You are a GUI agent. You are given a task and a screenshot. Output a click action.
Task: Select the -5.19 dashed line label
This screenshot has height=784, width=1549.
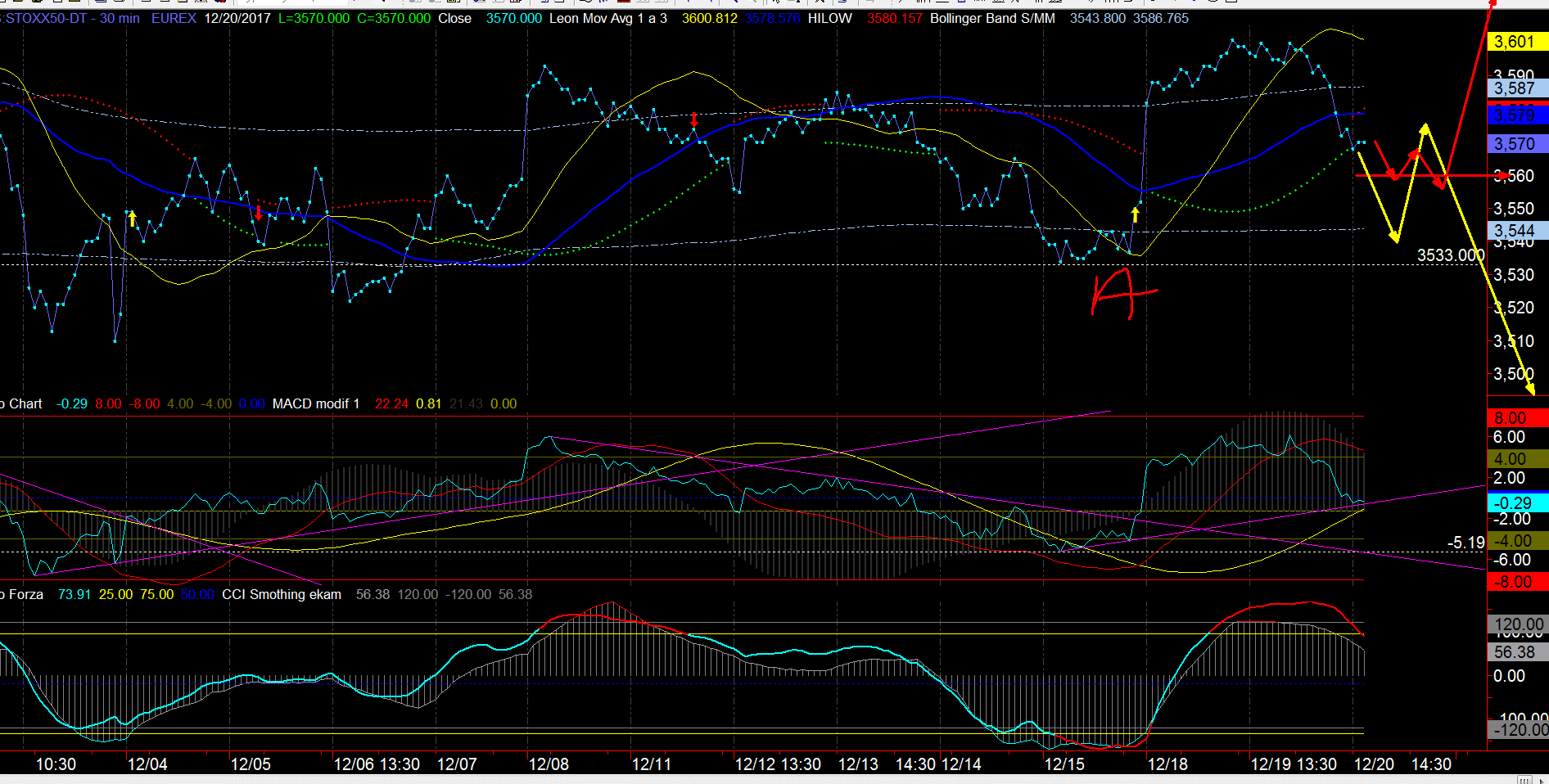pyautogui.click(x=1465, y=543)
